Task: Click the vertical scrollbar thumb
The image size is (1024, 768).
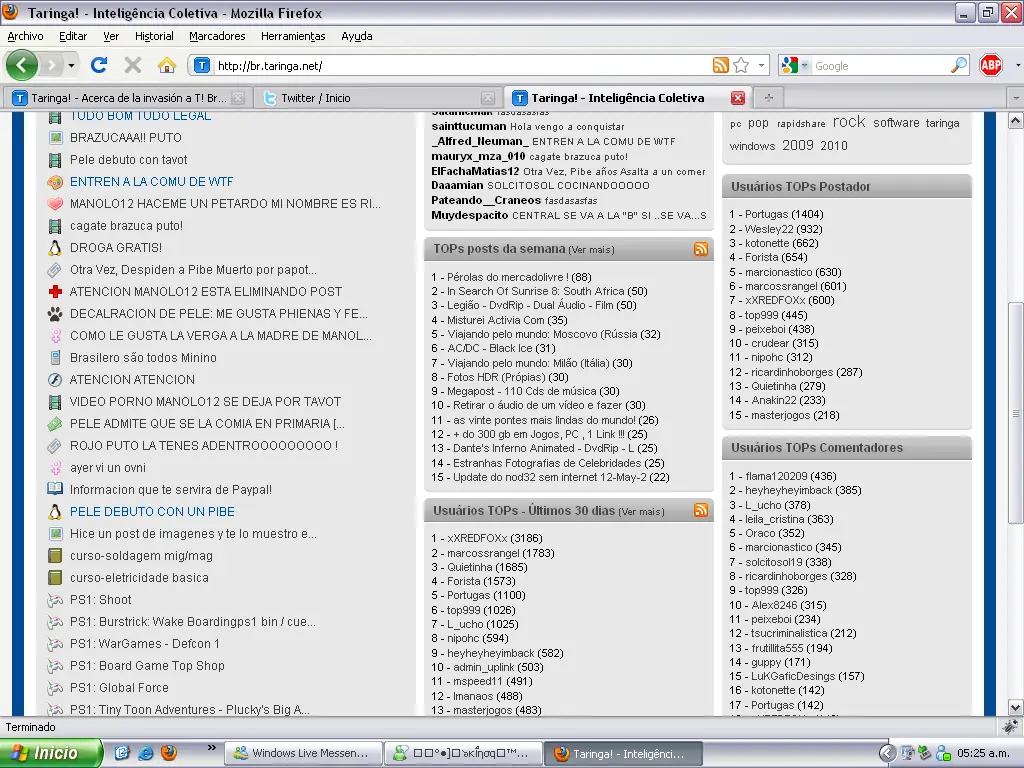Action: 1016,413
